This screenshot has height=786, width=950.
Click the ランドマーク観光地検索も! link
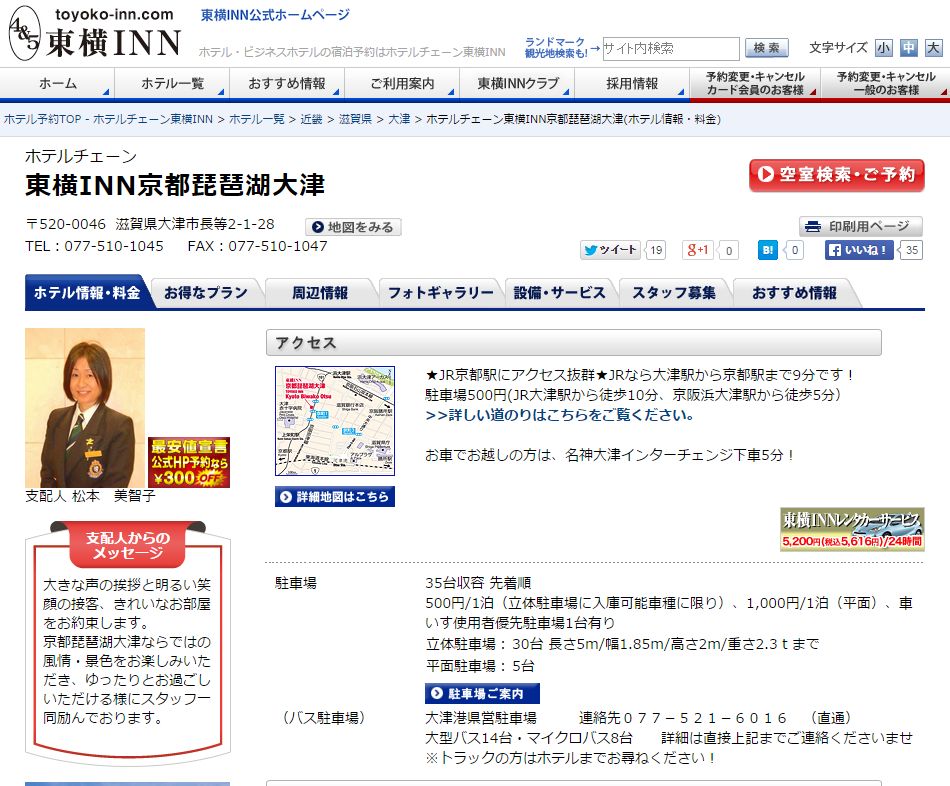click(556, 48)
